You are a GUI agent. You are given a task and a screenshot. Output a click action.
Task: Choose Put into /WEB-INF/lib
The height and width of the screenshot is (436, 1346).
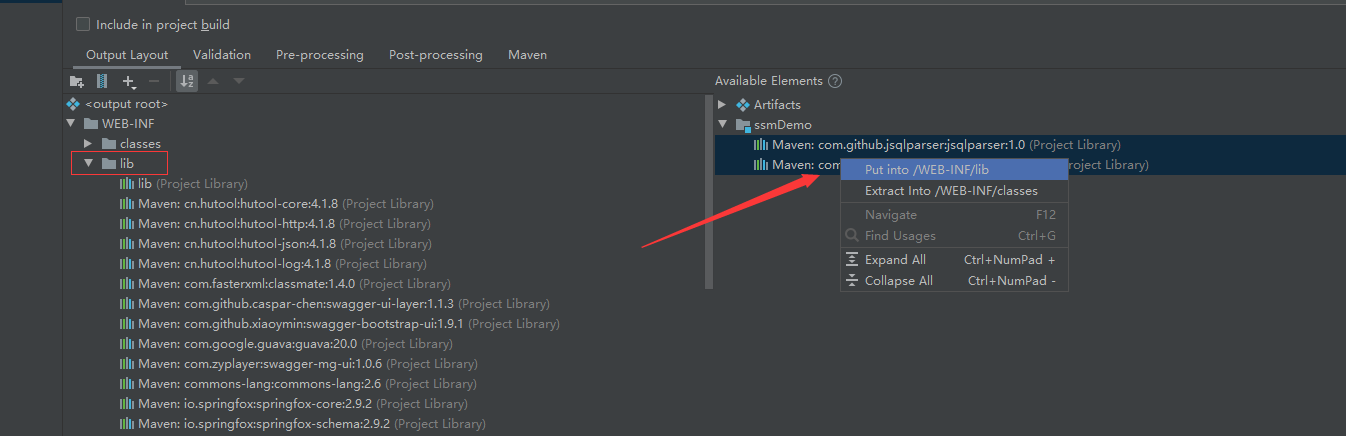[x=954, y=170]
